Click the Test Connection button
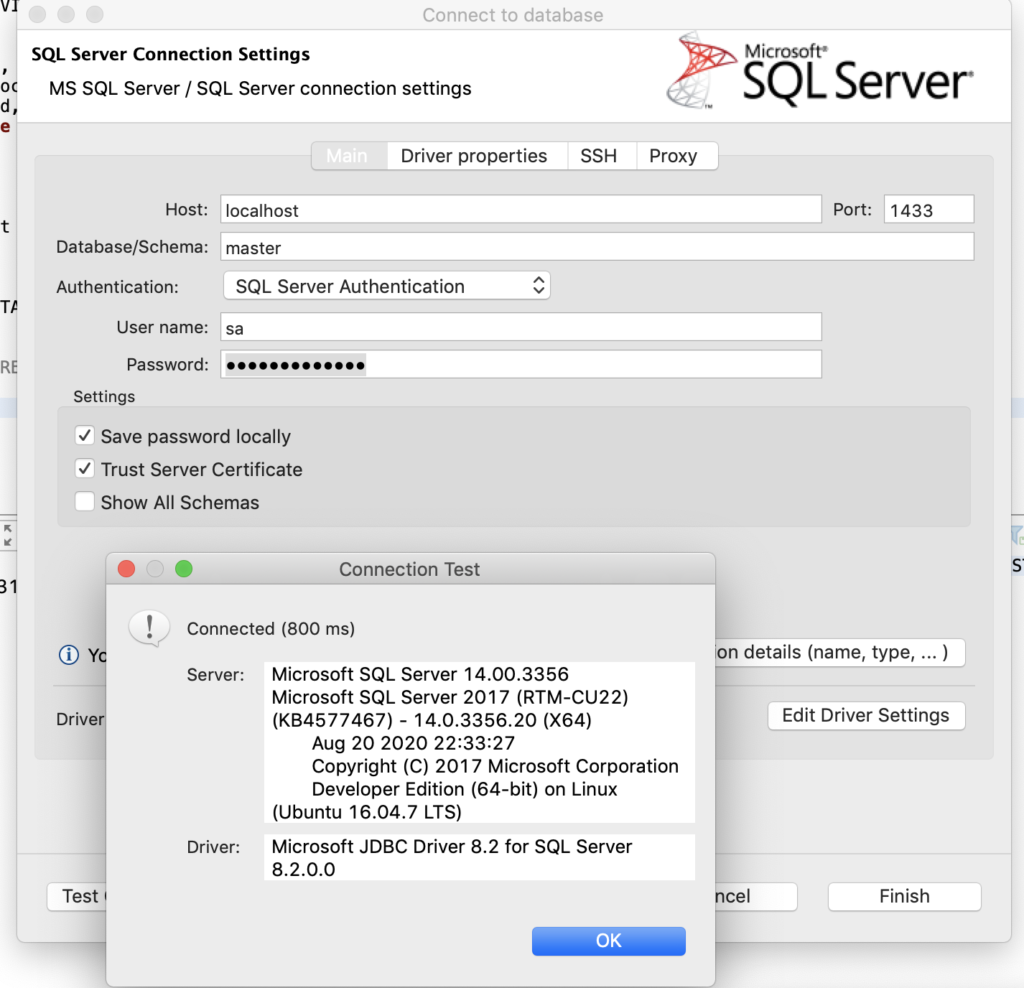 pos(77,897)
